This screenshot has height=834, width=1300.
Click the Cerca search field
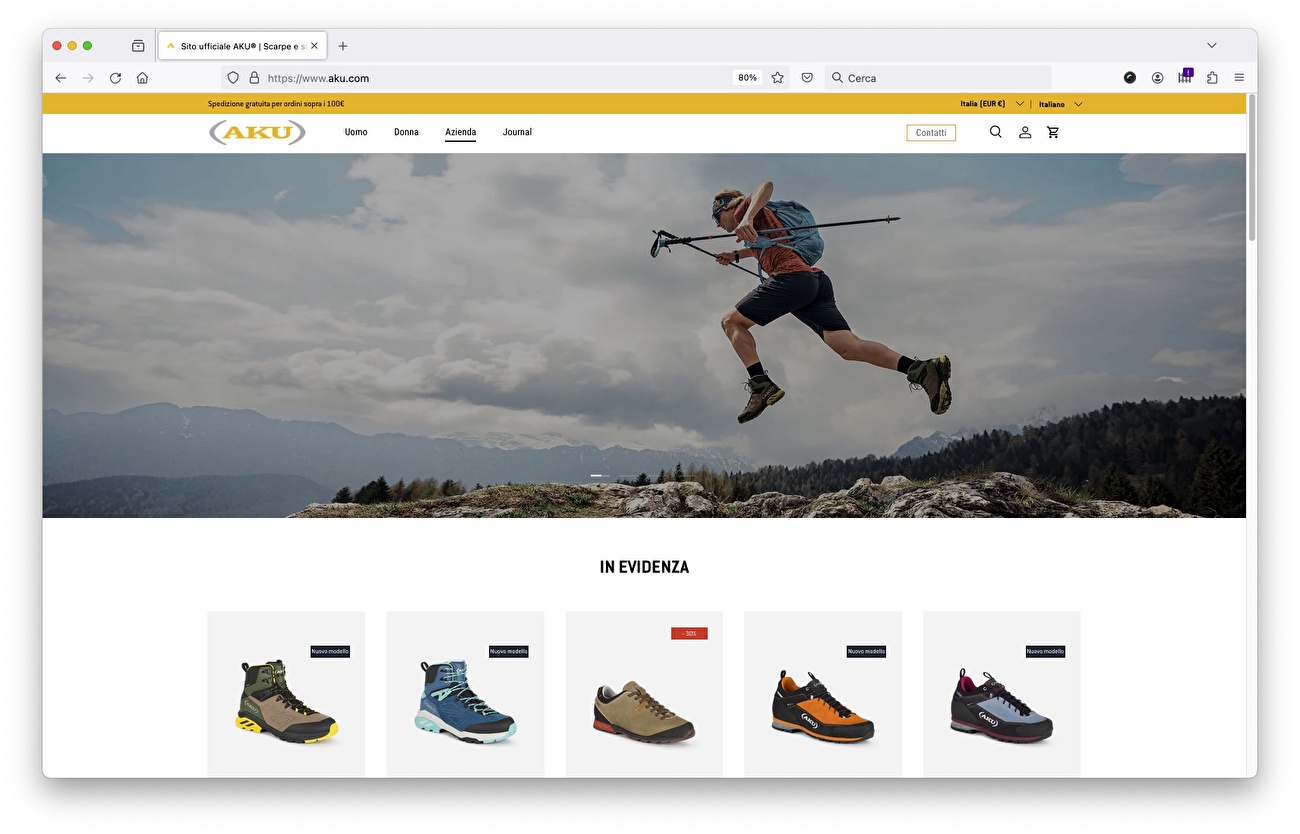[x=938, y=78]
